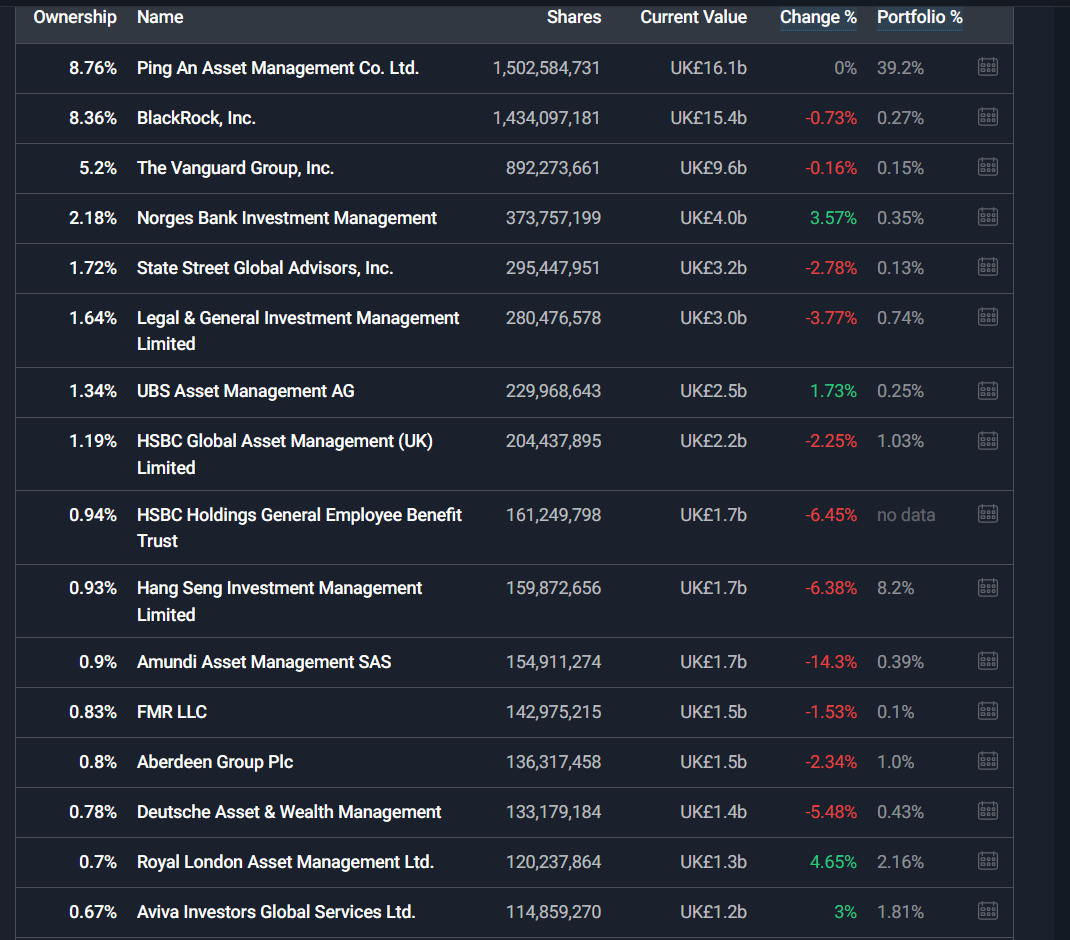The height and width of the screenshot is (940, 1070).
Task: Click calendar icon in Ping An row
Action: tap(987, 68)
